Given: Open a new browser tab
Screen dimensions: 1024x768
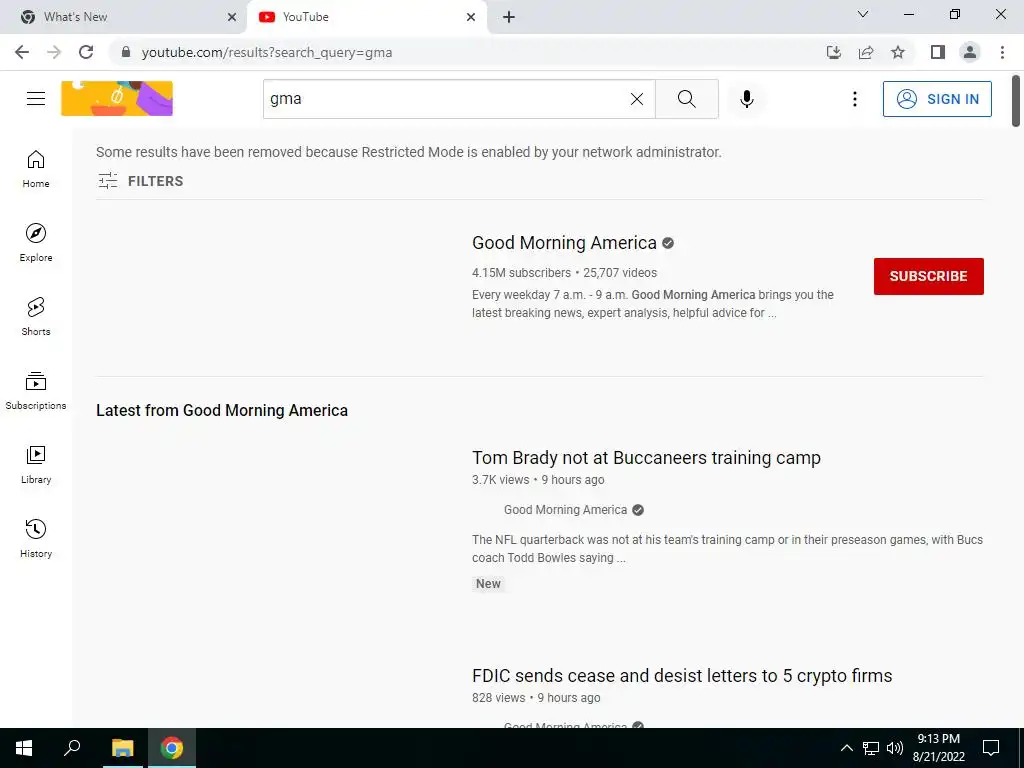Looking at the screenshot, I should click(509, 17).
